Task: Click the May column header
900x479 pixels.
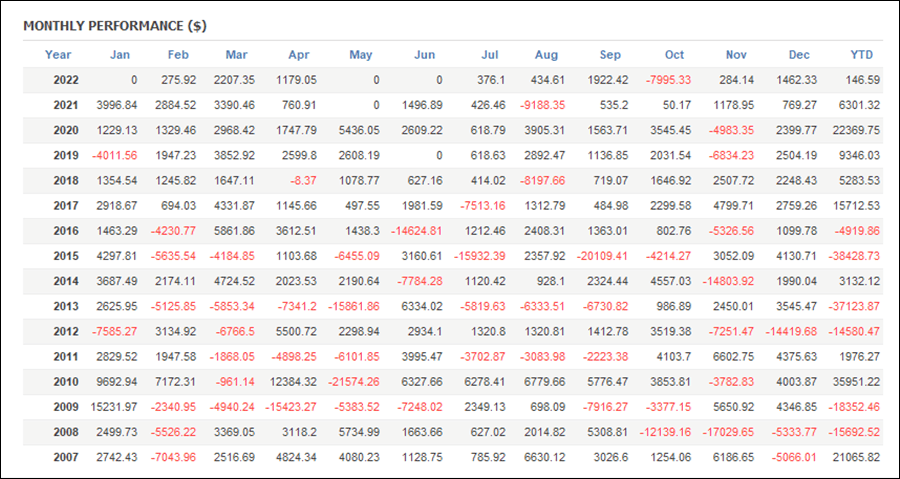Action: coord(361,55)
